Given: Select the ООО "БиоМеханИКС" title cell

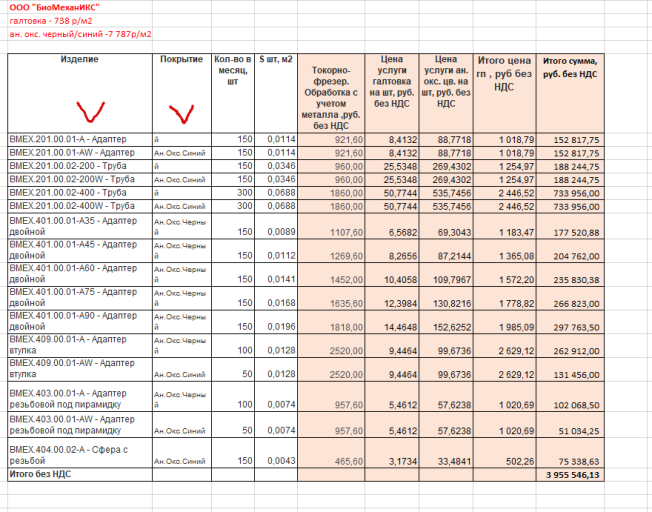Looking at the screenshot, I should 54,7.
